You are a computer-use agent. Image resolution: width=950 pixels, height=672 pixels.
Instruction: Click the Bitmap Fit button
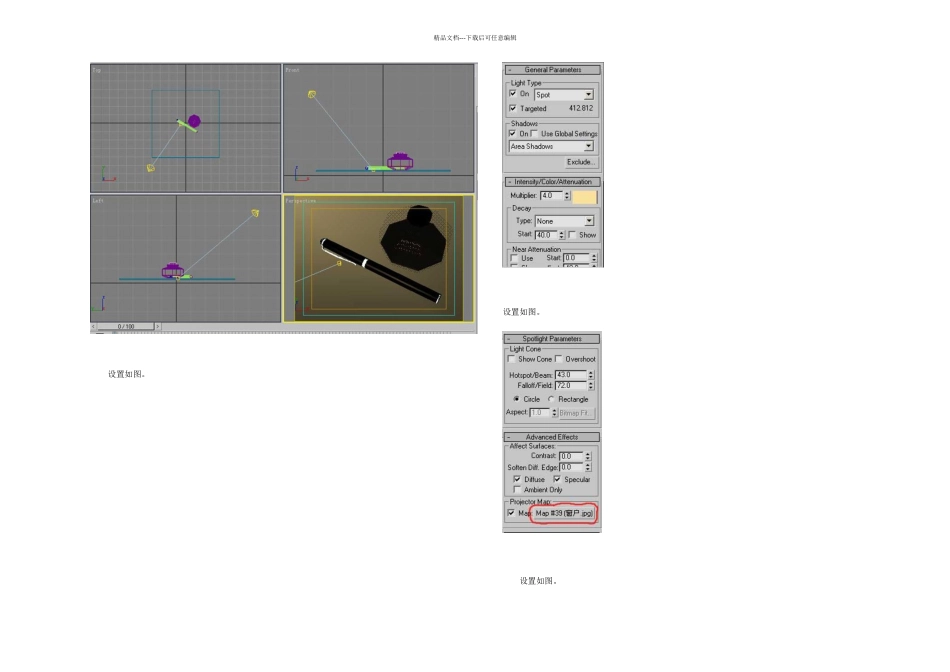coord(577,413)
